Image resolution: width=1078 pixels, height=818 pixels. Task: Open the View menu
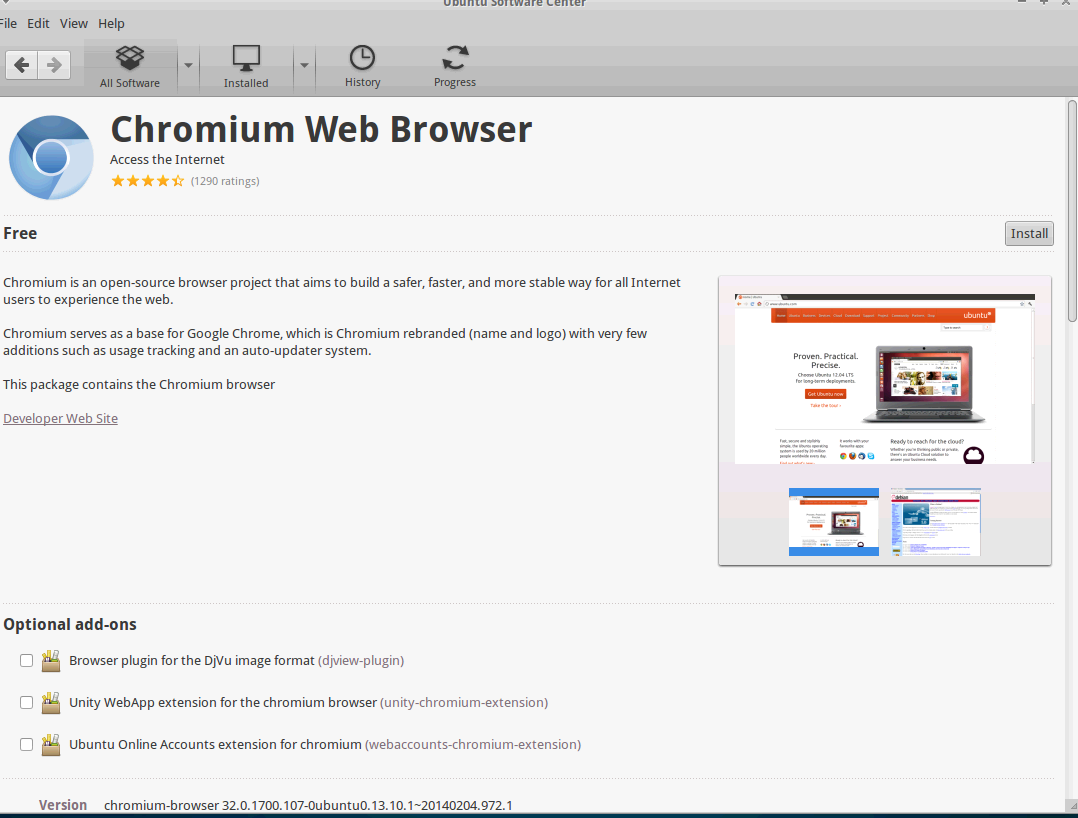tap(74, 23)
